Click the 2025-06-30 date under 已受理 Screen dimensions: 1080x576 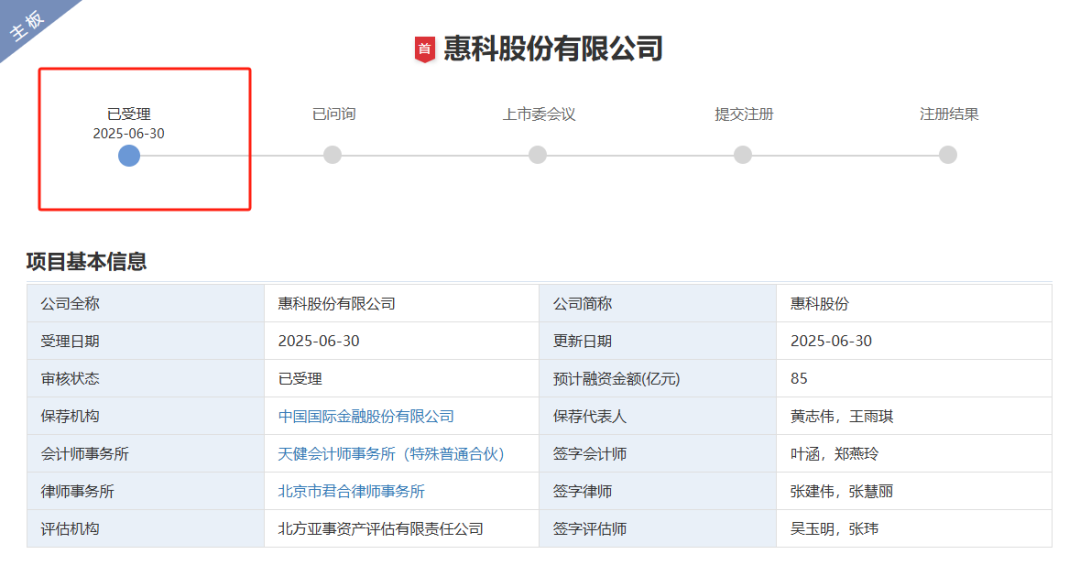tap(129, 134)
